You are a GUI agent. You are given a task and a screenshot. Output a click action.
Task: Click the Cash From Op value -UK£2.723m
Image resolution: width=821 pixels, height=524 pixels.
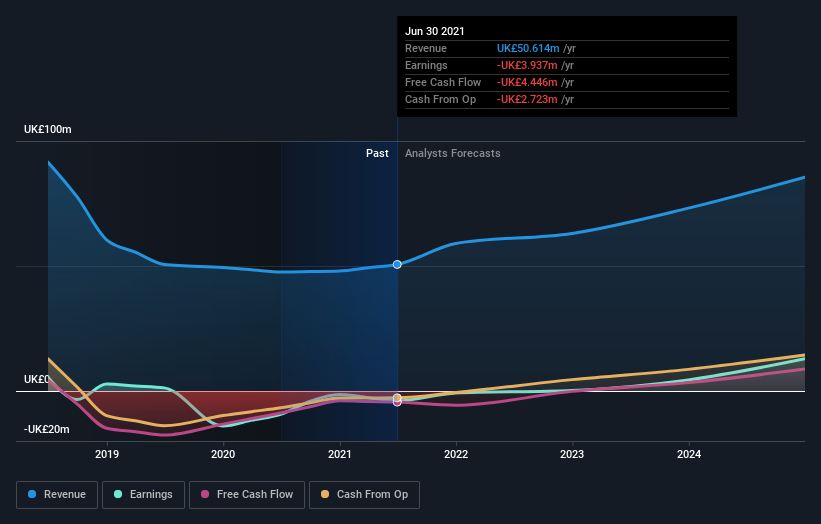(527, 99)
